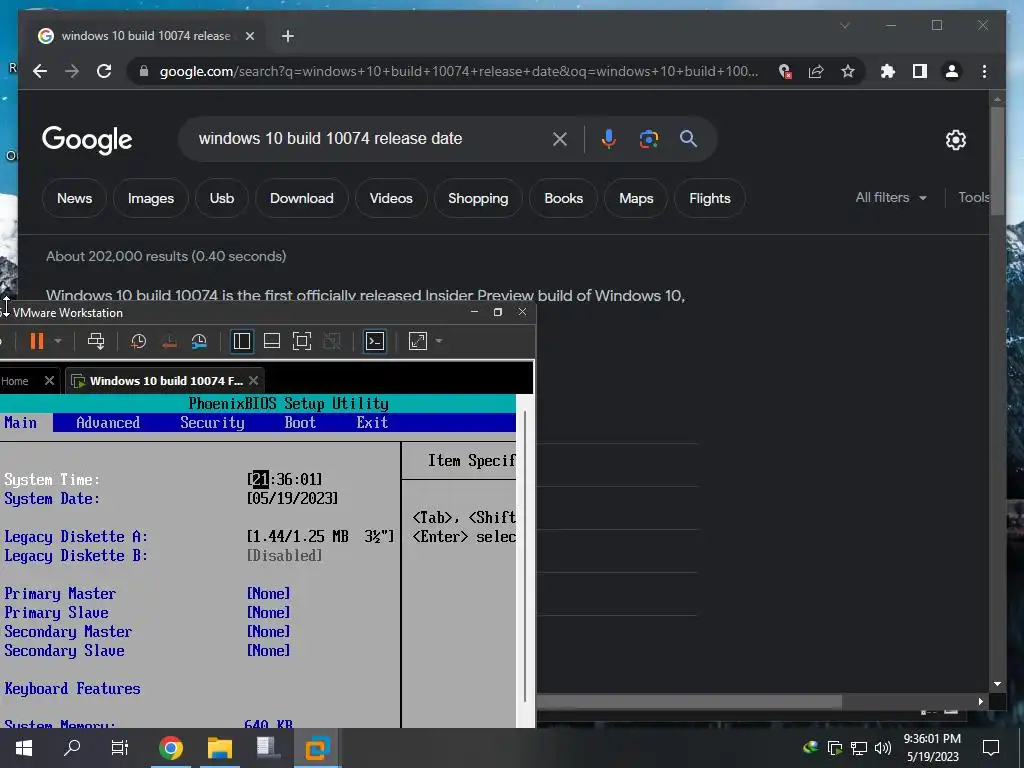Close the windows 10 build 10074 Chrome tab
1024x768 pixels.
(249, 36)
